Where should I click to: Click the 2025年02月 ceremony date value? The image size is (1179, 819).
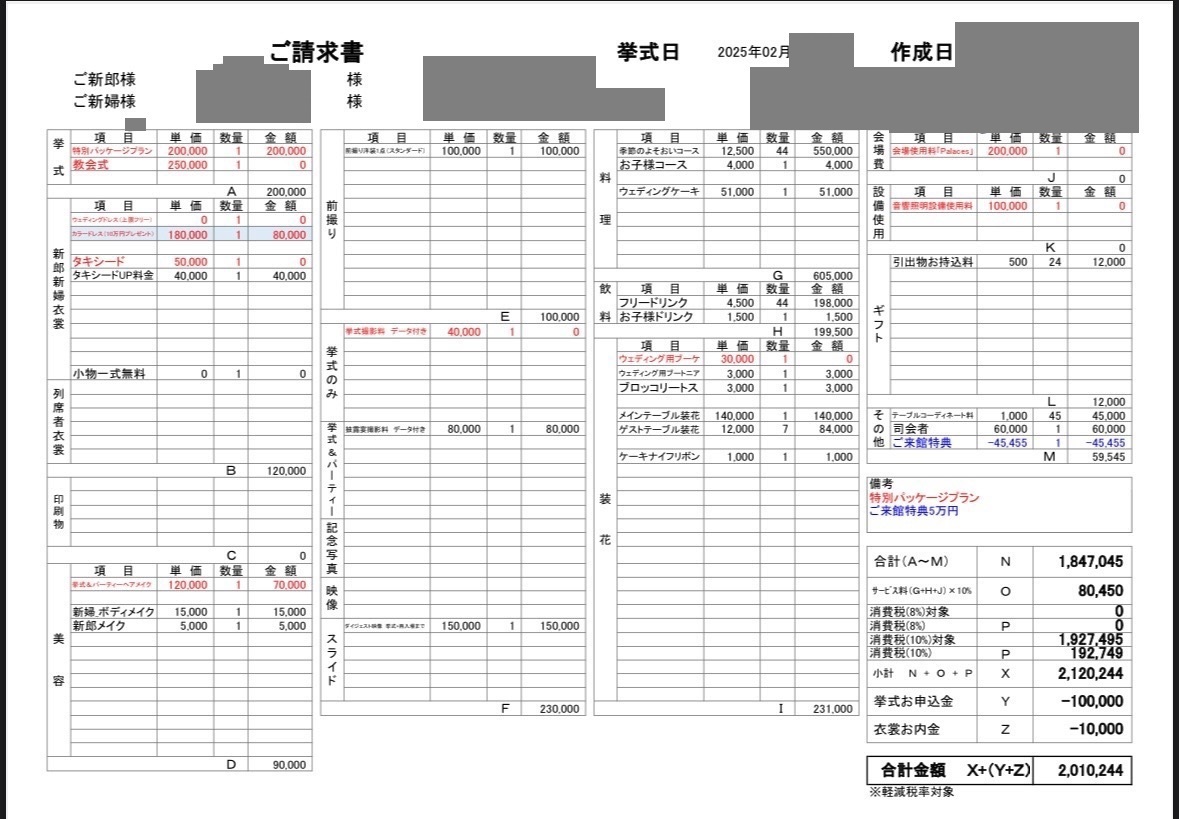coord(753,53)
